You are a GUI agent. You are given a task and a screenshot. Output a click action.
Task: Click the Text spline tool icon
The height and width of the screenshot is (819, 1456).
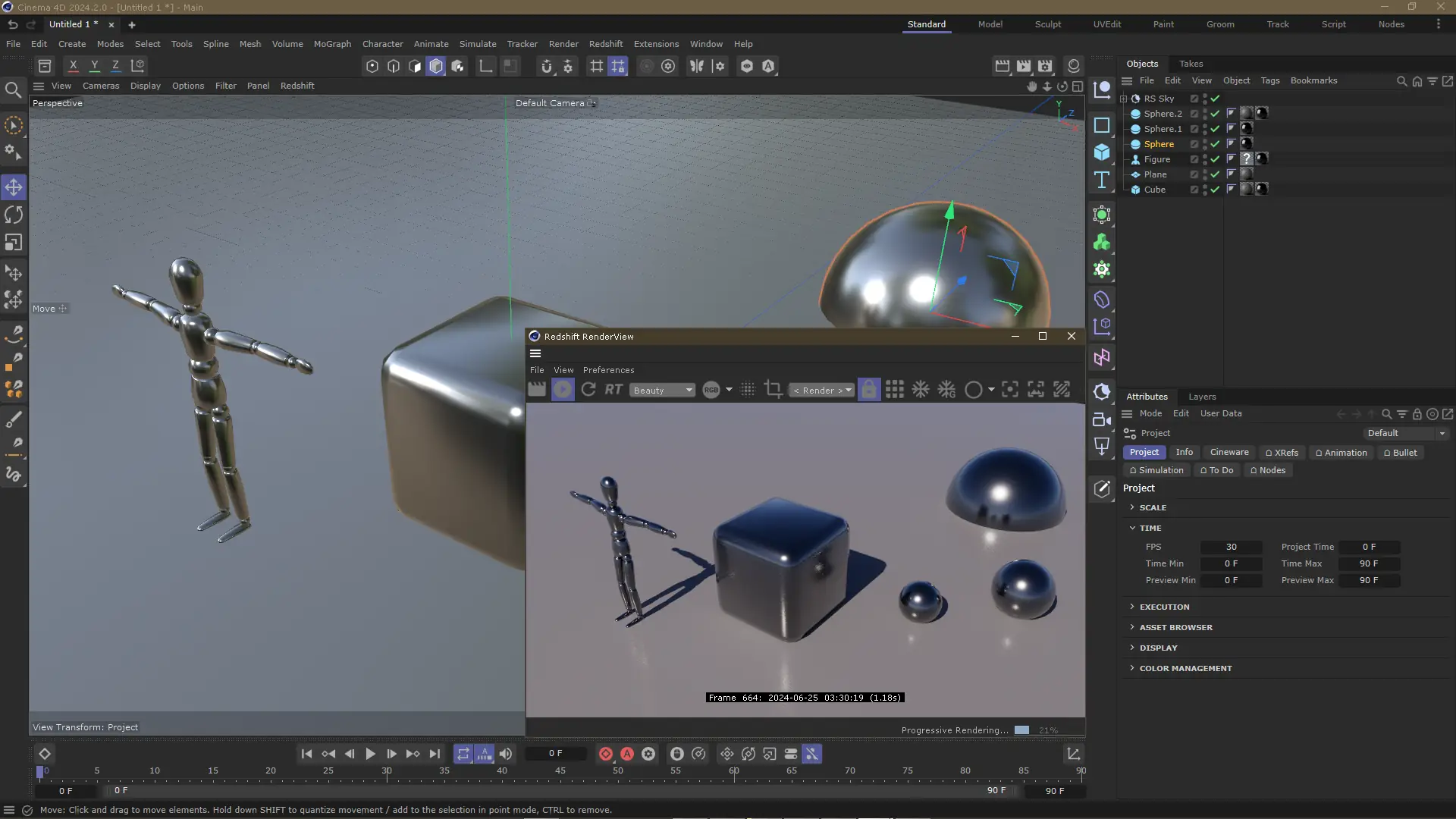click(x=1102, y=180)
